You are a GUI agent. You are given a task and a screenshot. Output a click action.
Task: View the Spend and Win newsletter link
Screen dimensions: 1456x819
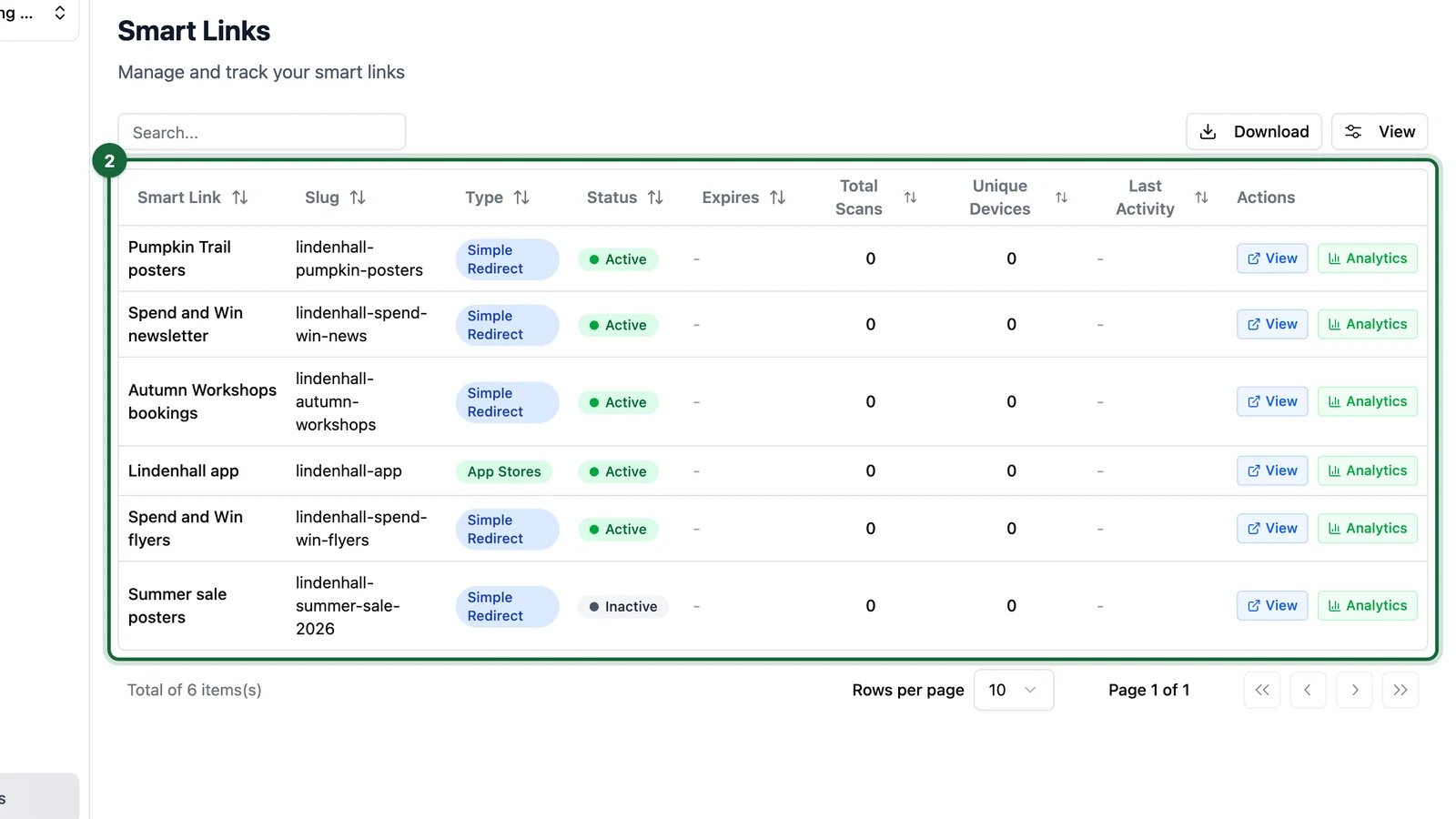[x=1272, y=324]
